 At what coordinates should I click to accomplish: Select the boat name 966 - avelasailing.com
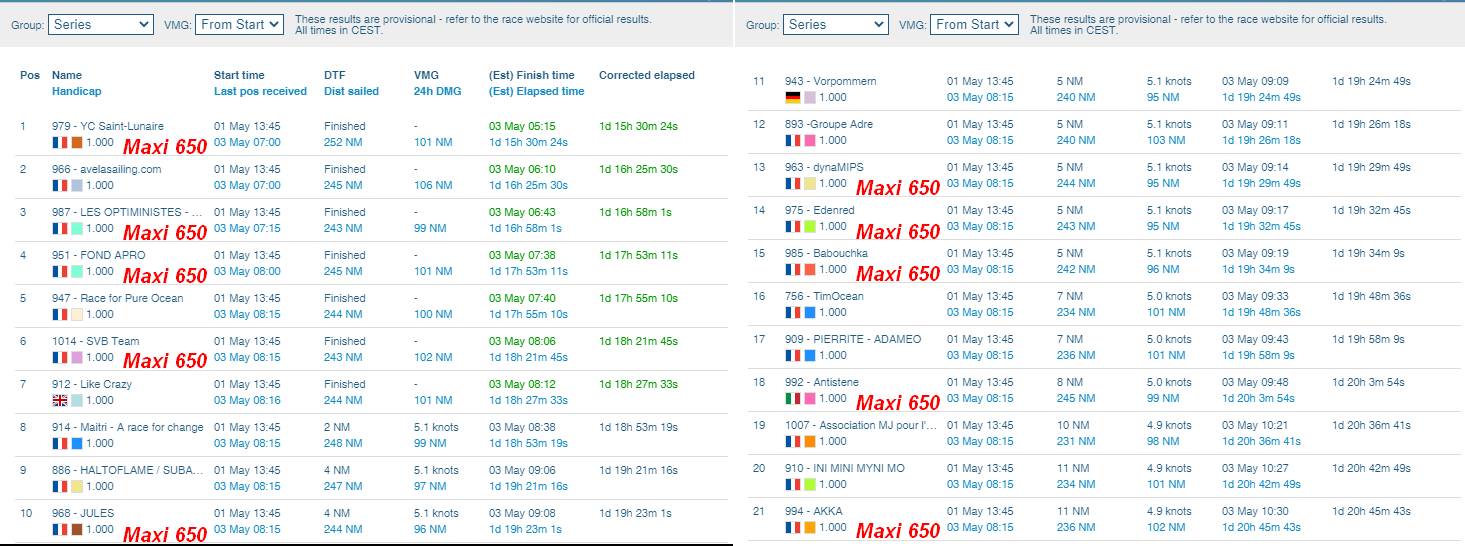(x=106, y=169)
